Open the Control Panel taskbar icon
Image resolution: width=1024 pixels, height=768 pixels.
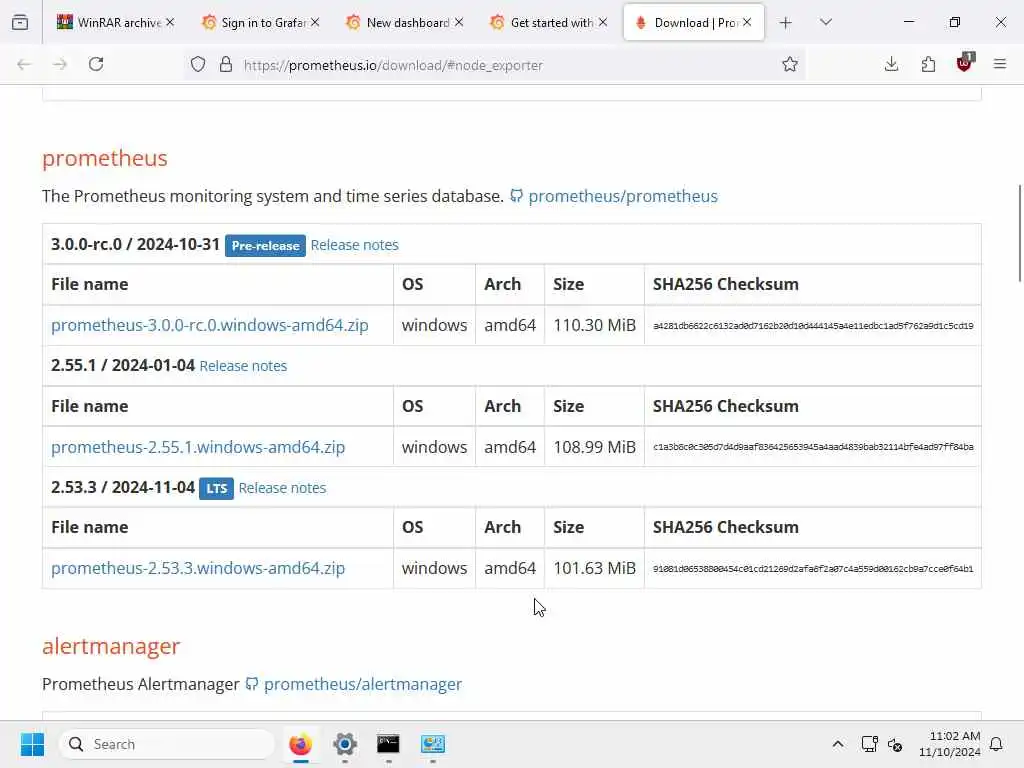click(432, 744)
